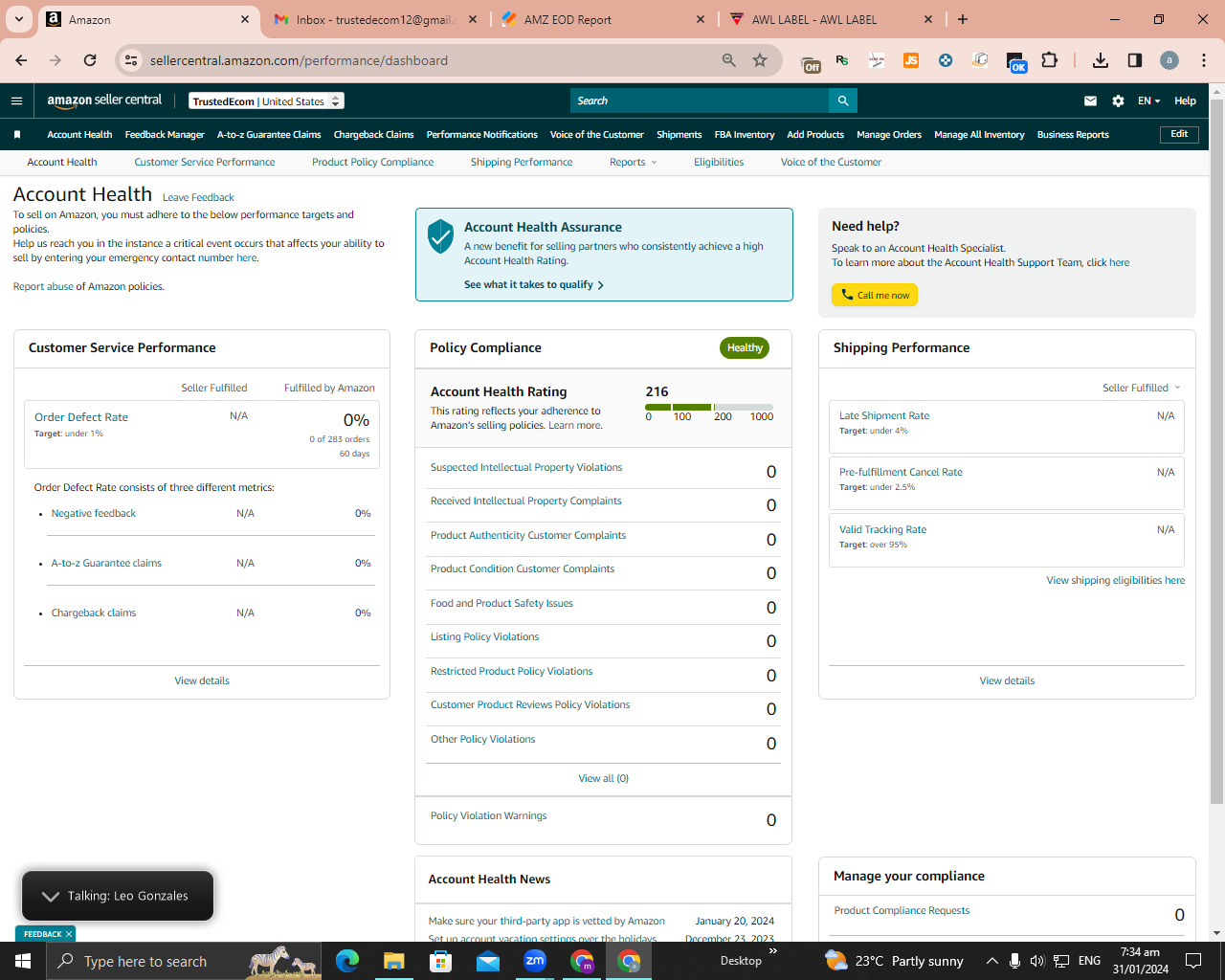This screenshot has width=1225, height=980.
Task: Open the Seller Fulfilled dropdown in Shipping Performance
Action: pos(1142,388)
